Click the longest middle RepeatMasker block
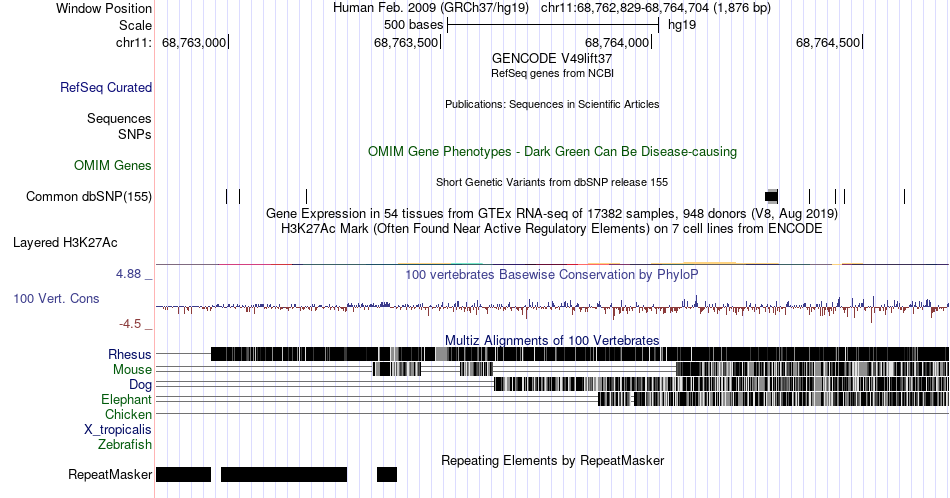Image resolution: width=950 pixels, height=498 pixels. point(284,474)
